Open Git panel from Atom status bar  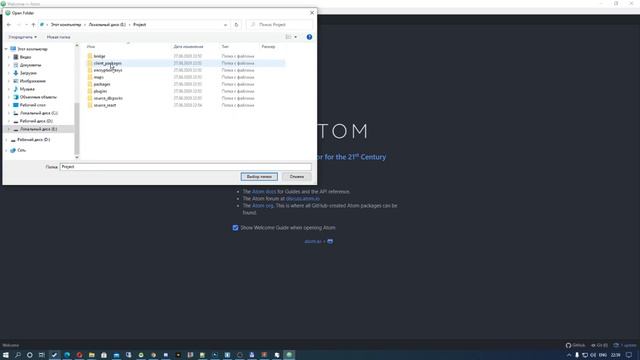click(x=599, y=345)
